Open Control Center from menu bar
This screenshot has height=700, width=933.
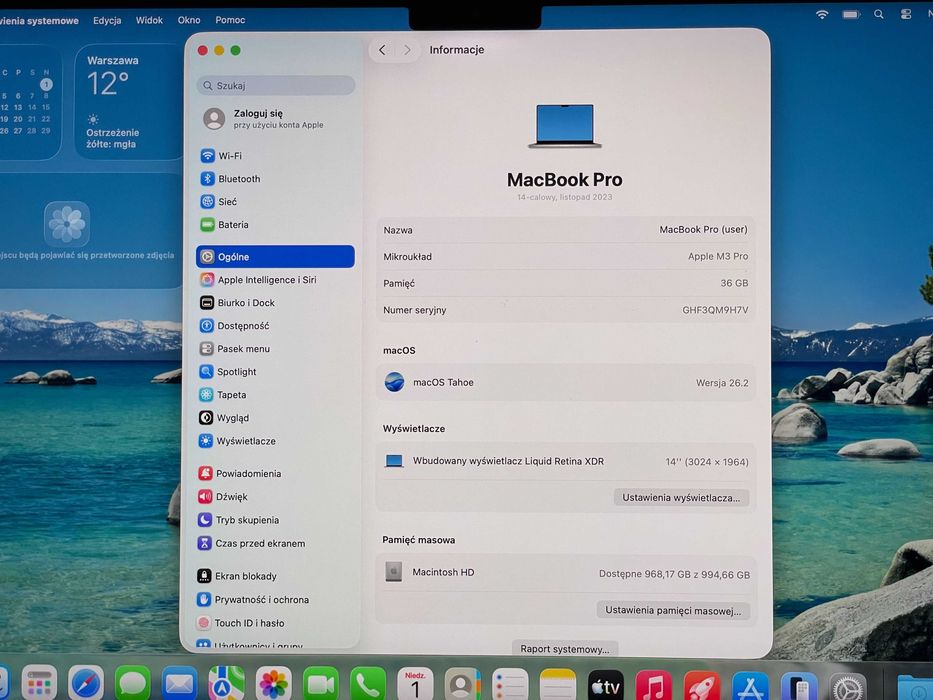coord(906,14)
